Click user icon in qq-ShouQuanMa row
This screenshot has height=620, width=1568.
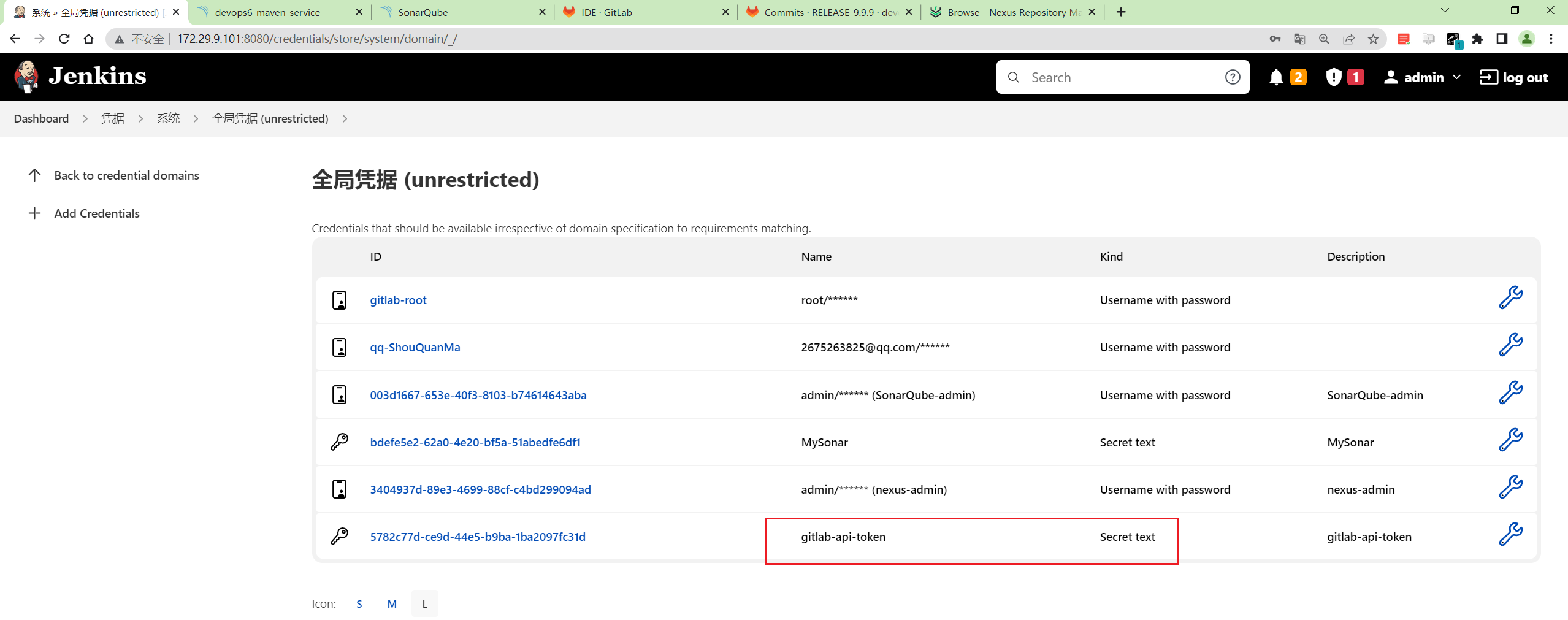(339, 348)
